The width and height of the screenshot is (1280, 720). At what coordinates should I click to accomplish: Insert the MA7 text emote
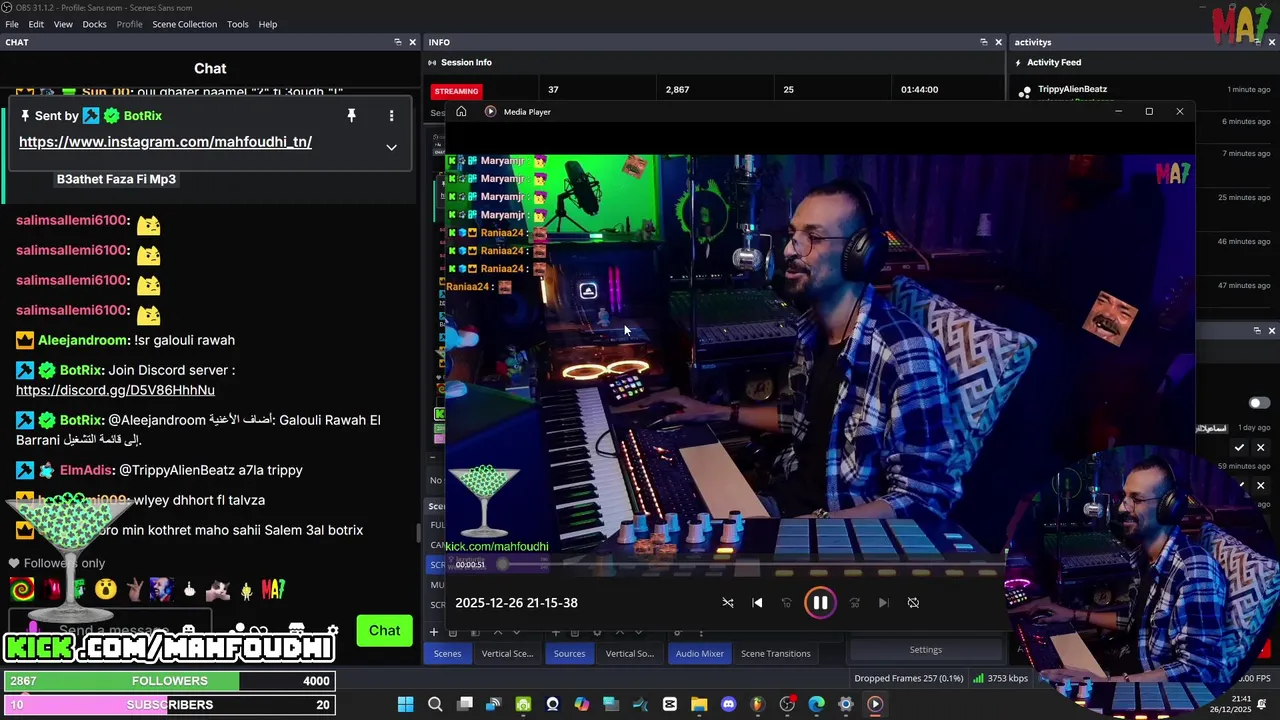(x=273, y=590)
